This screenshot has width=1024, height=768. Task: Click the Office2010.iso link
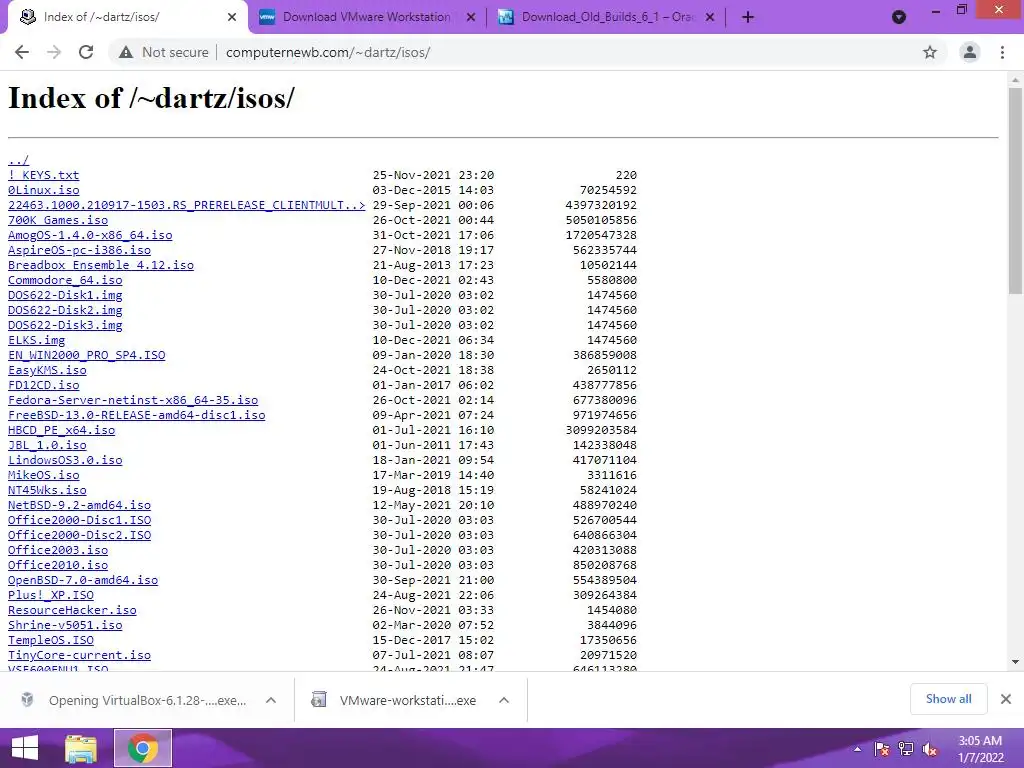tap(57, 566)
